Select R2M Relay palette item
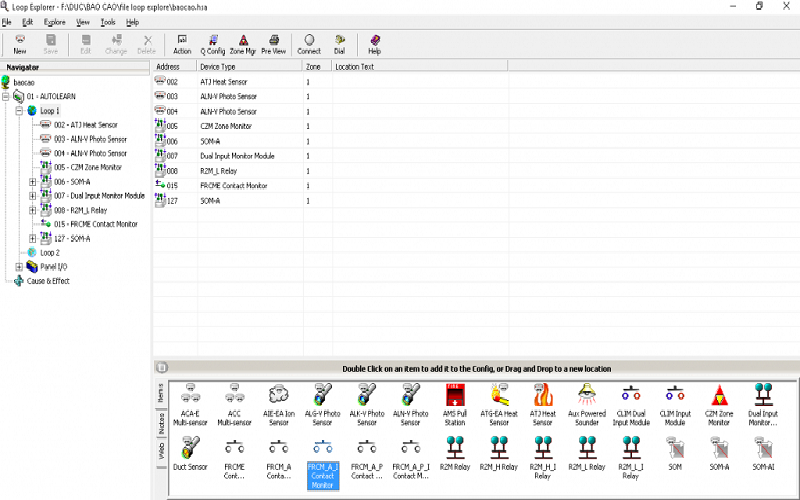 coord(455,453)
